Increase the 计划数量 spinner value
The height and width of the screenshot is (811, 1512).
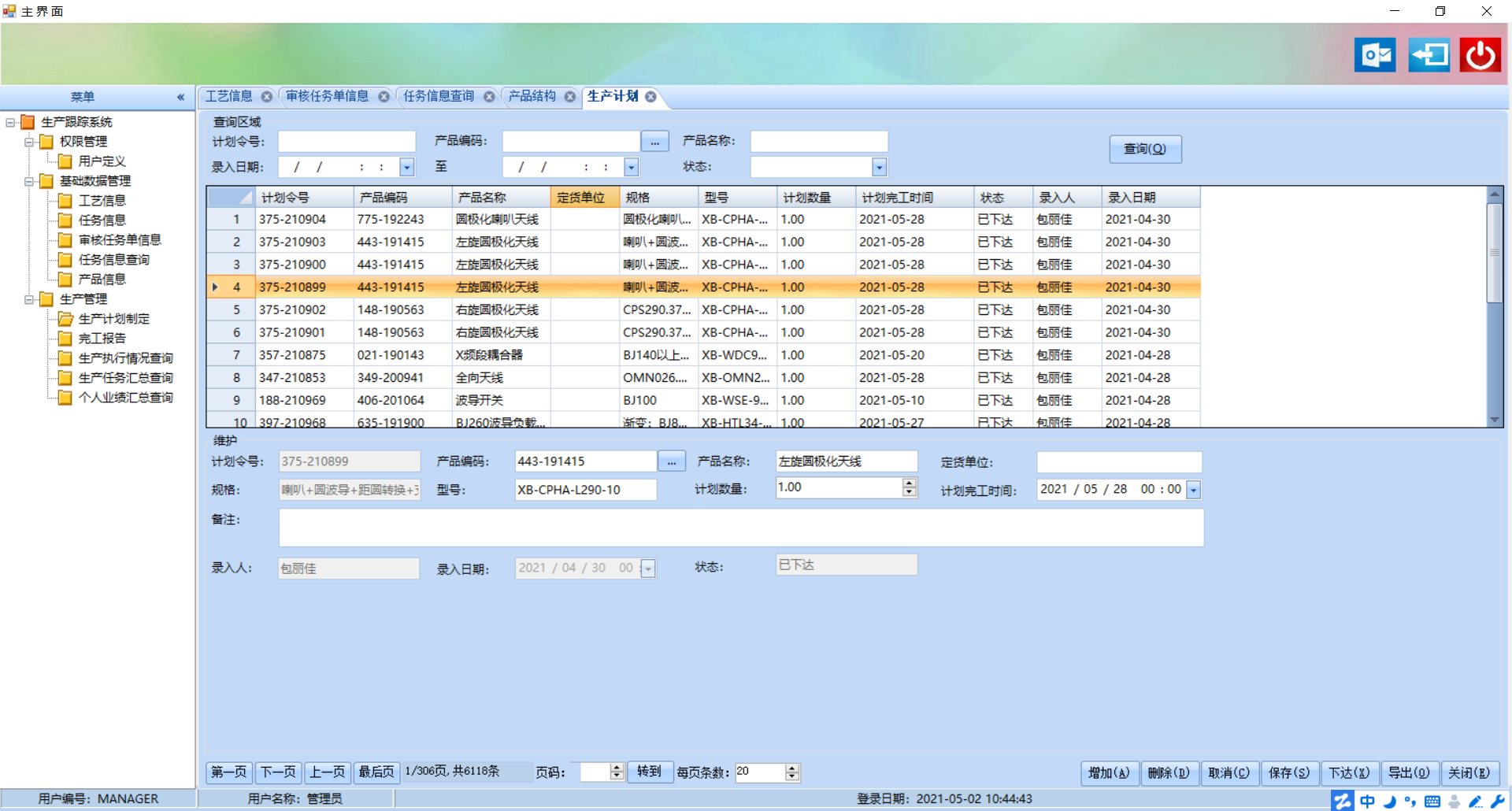[x=910, y=483]
